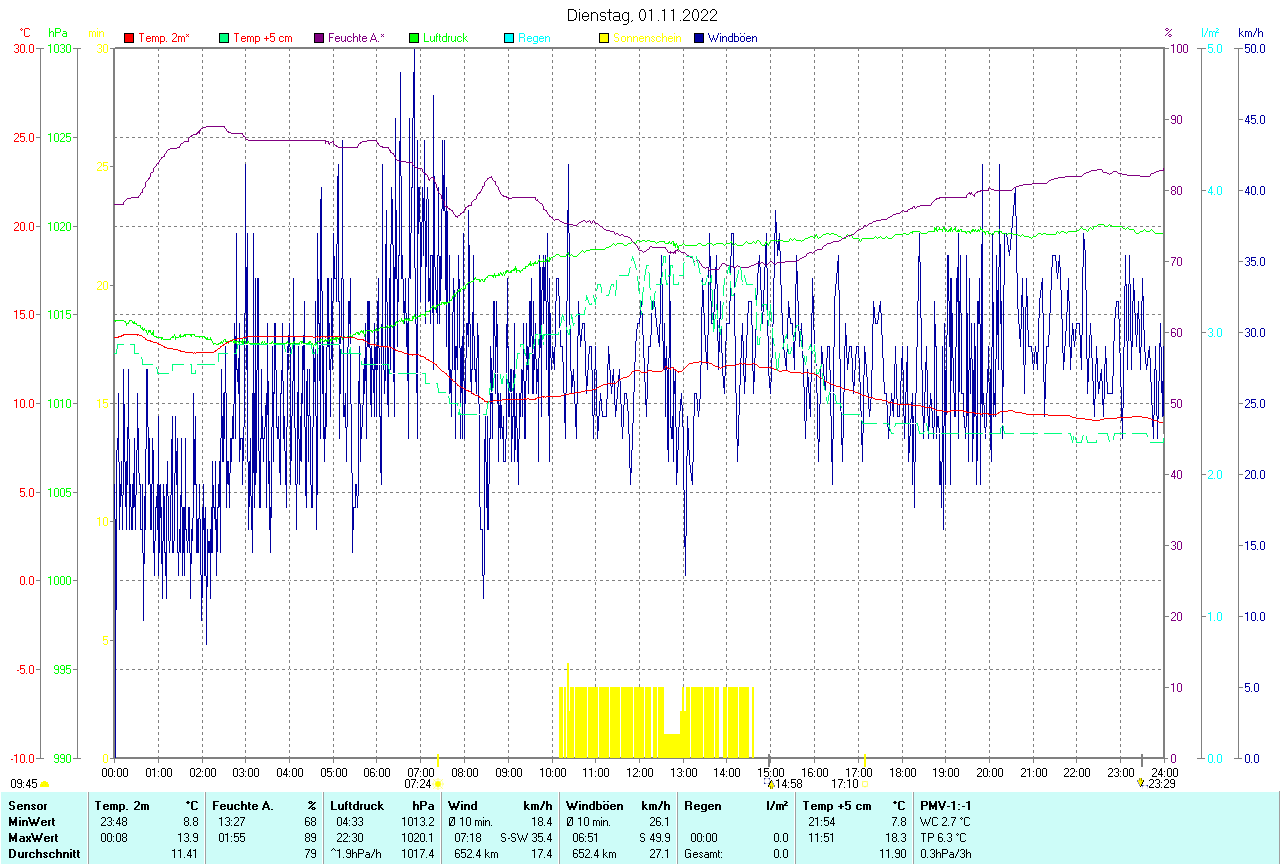The width and height of the screenshot is (1280, 864).
Task: Click the bright green Luftdruck legend swatch
Action: tap(414, 38)
